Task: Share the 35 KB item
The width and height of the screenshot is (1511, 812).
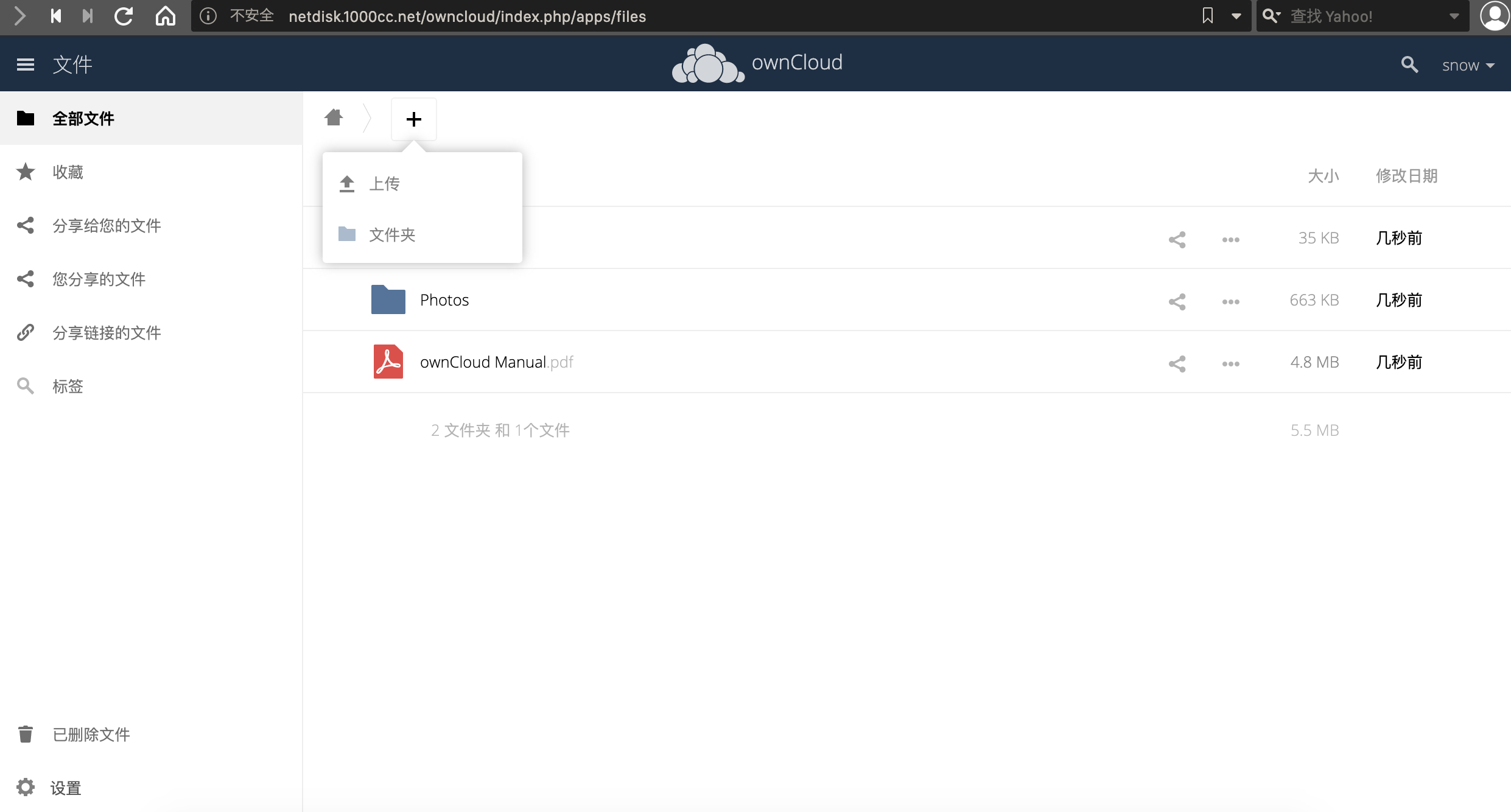Action: click(x=1177, y=240)
